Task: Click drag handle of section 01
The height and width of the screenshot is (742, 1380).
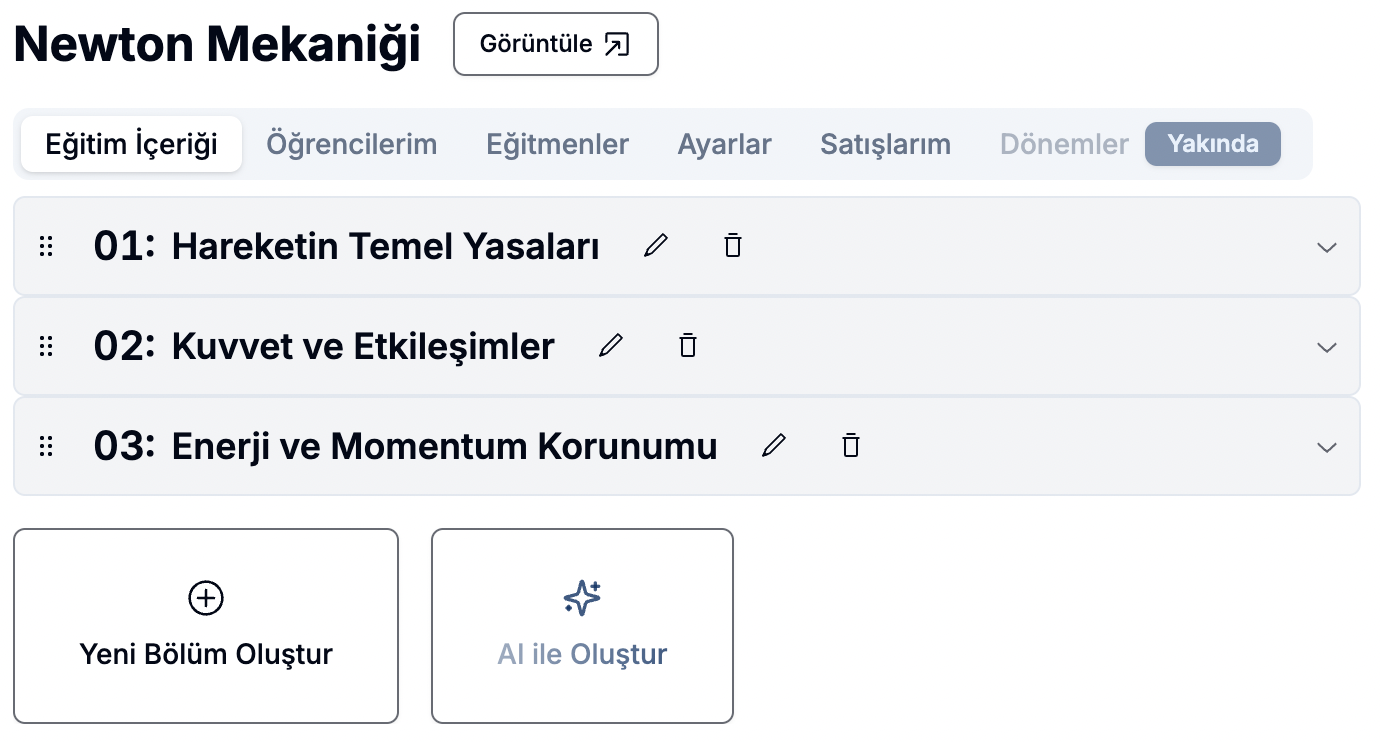Action: pos(46,247)
